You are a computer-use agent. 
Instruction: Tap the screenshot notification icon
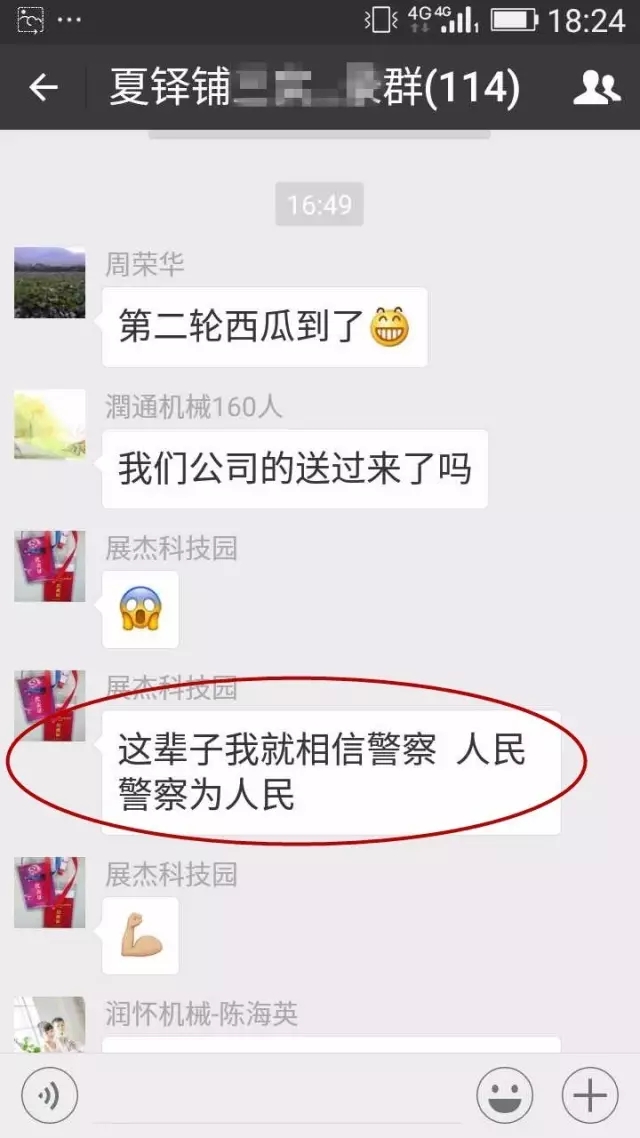coord(30,20)
